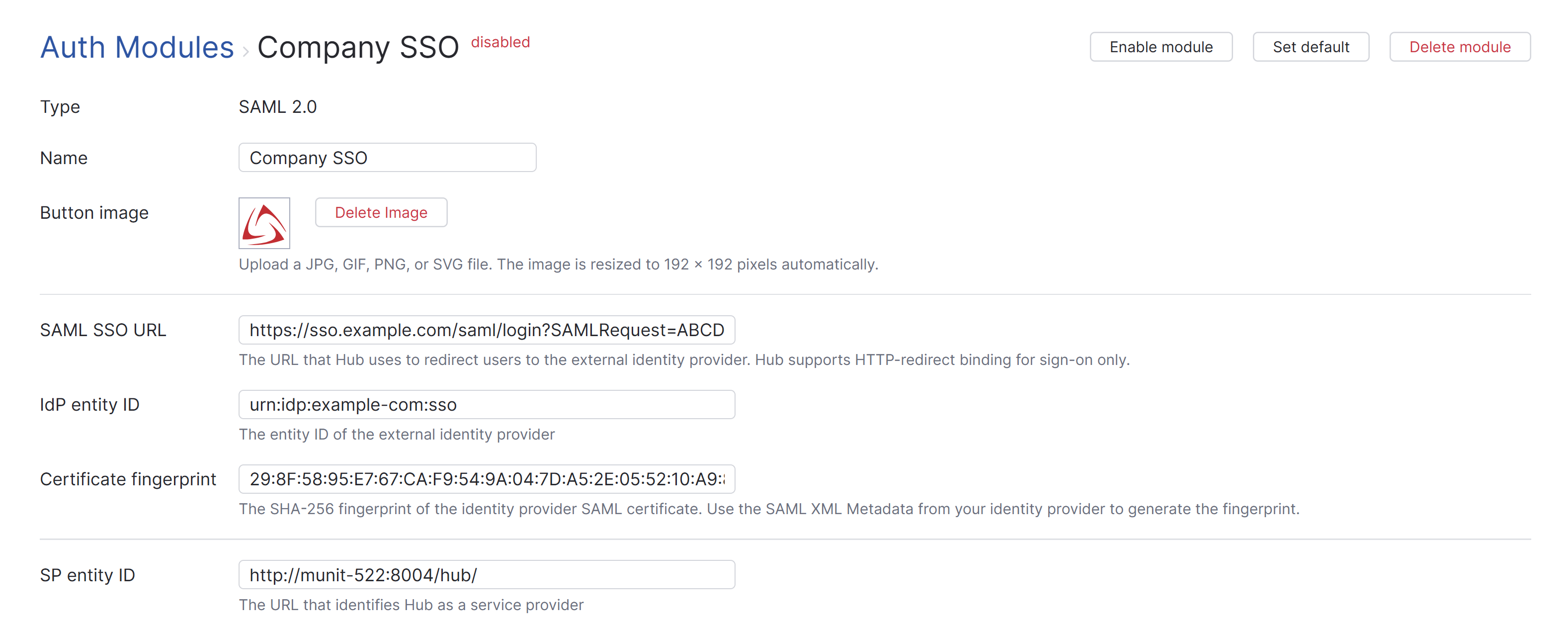Delete the uploaded button image
This screenshot has width=1568, height=625.
[381, 212]
